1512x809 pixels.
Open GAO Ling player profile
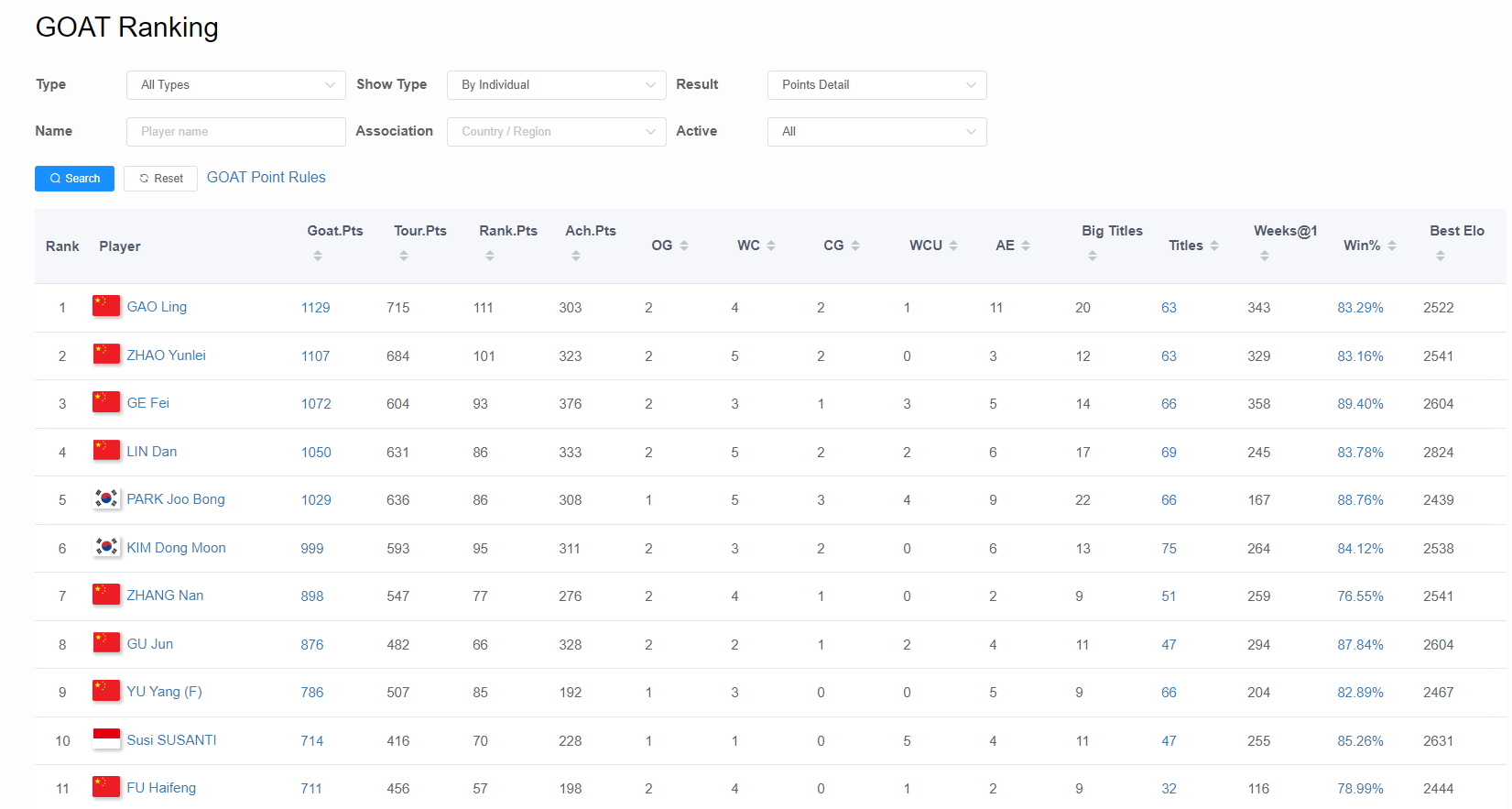[x=157, y=307]
